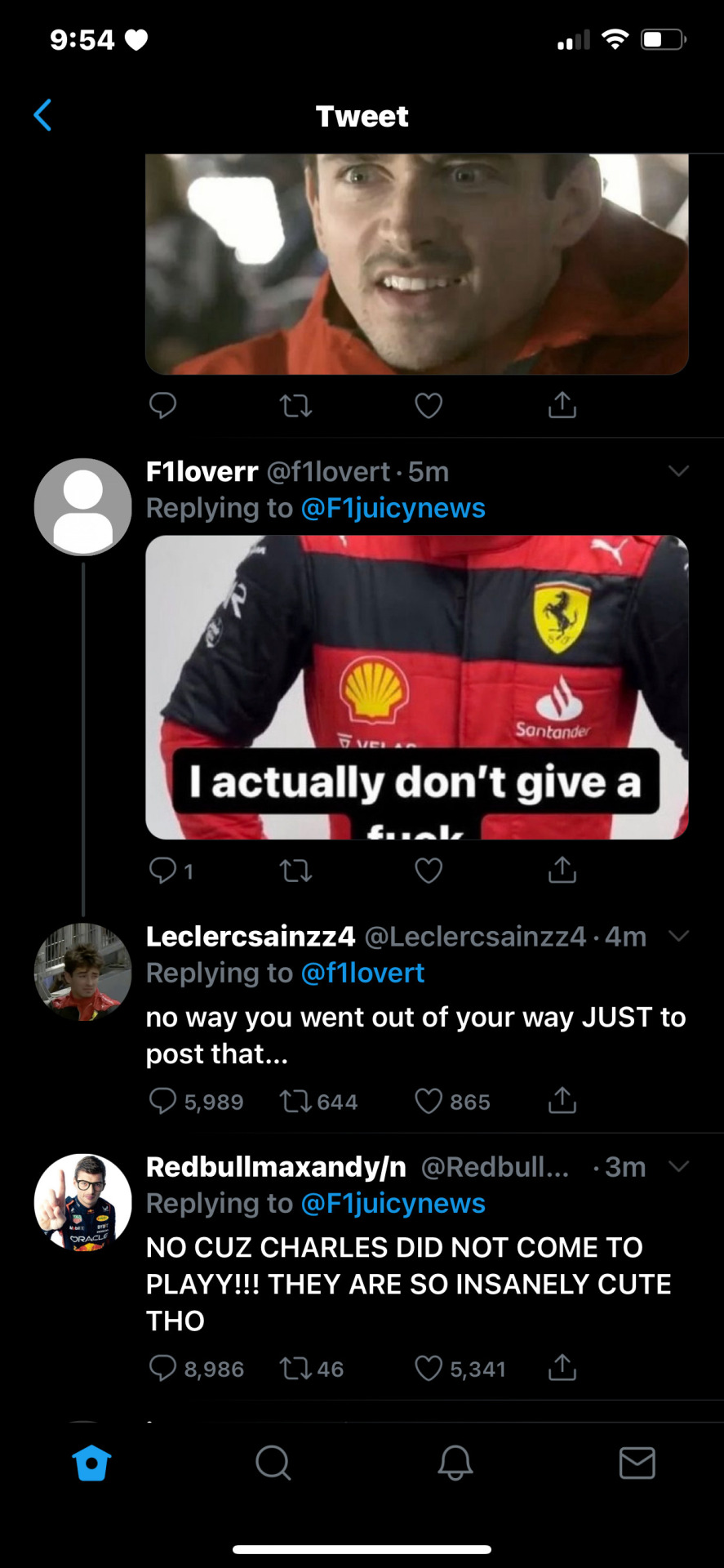Screen dimensions: 724x1568
Task: Open the Redbullmaxandy/n profile picture
Action: tap(82, 1202)
